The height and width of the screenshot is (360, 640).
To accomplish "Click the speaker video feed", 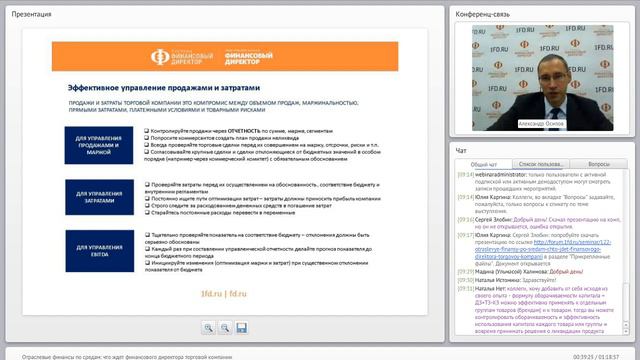I will pos(542,78).
